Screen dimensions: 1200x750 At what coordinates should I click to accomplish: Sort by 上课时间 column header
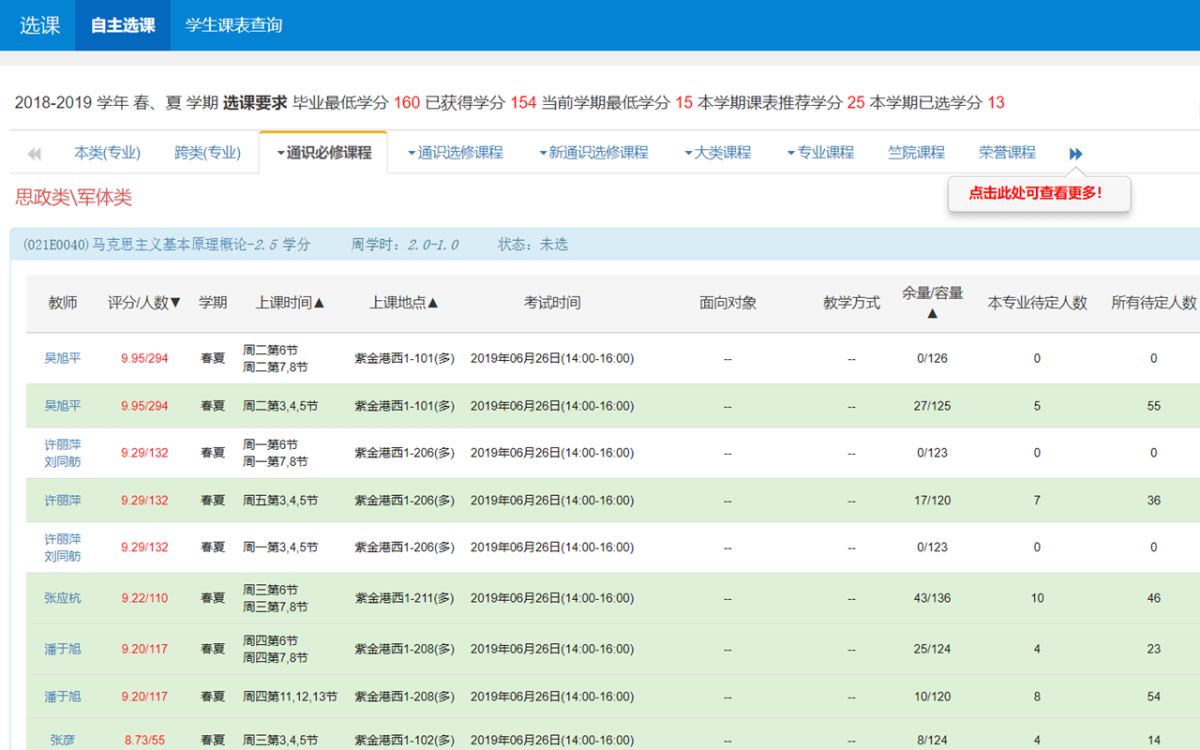pyautogui.click(x=290, y=303)
